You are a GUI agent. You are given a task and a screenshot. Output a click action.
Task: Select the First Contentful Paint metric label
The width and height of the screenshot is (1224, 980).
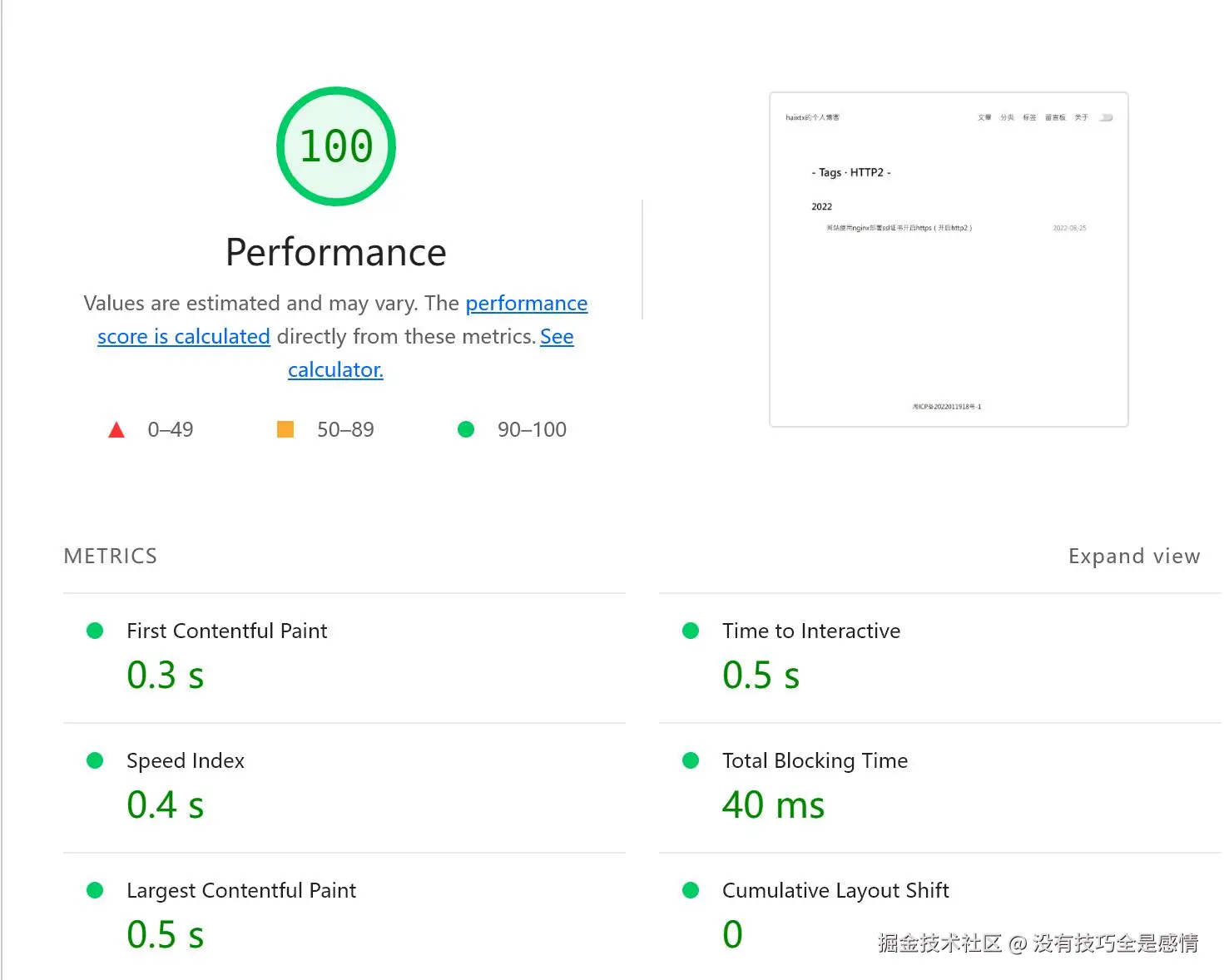226,631
